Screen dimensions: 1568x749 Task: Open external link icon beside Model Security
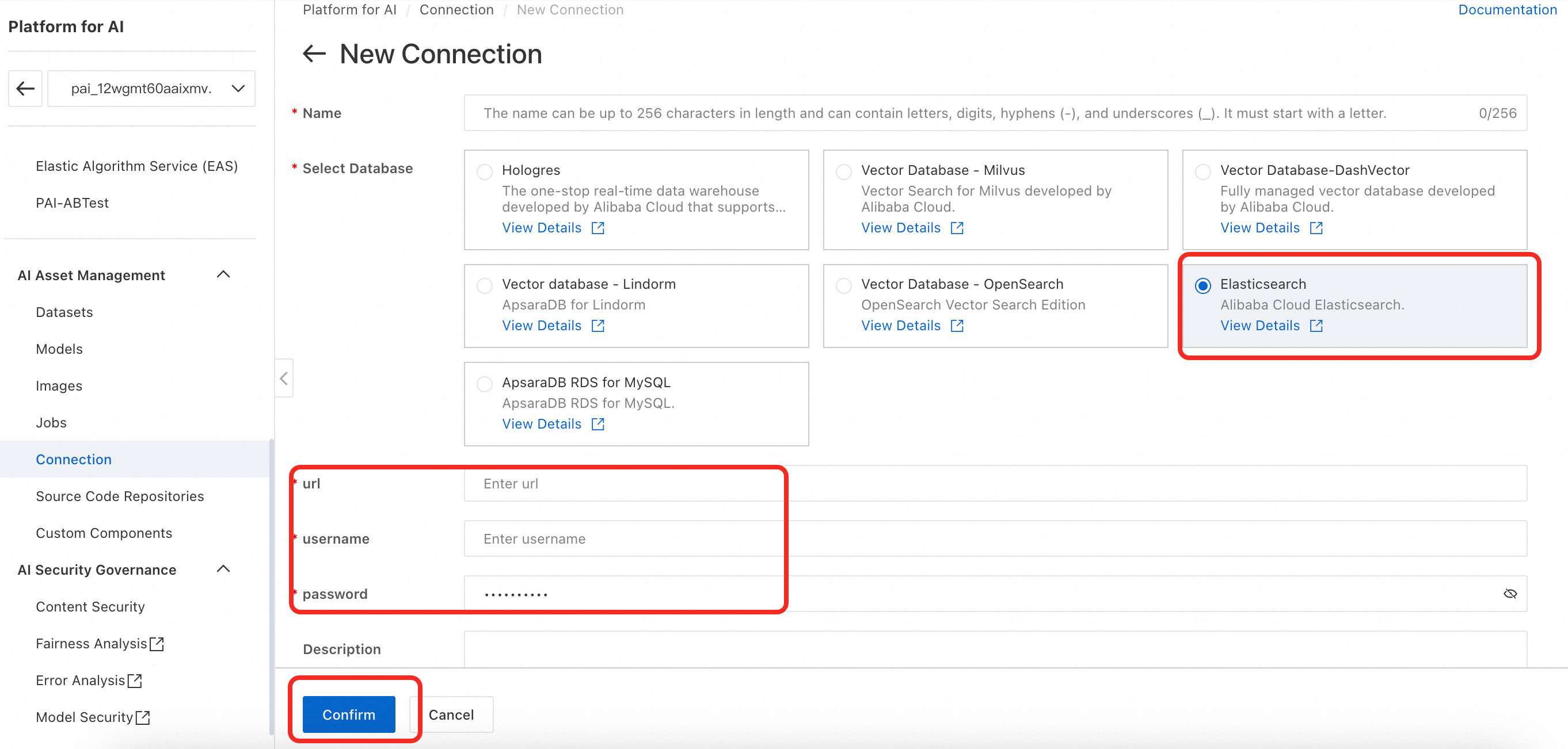click(143, 717)
